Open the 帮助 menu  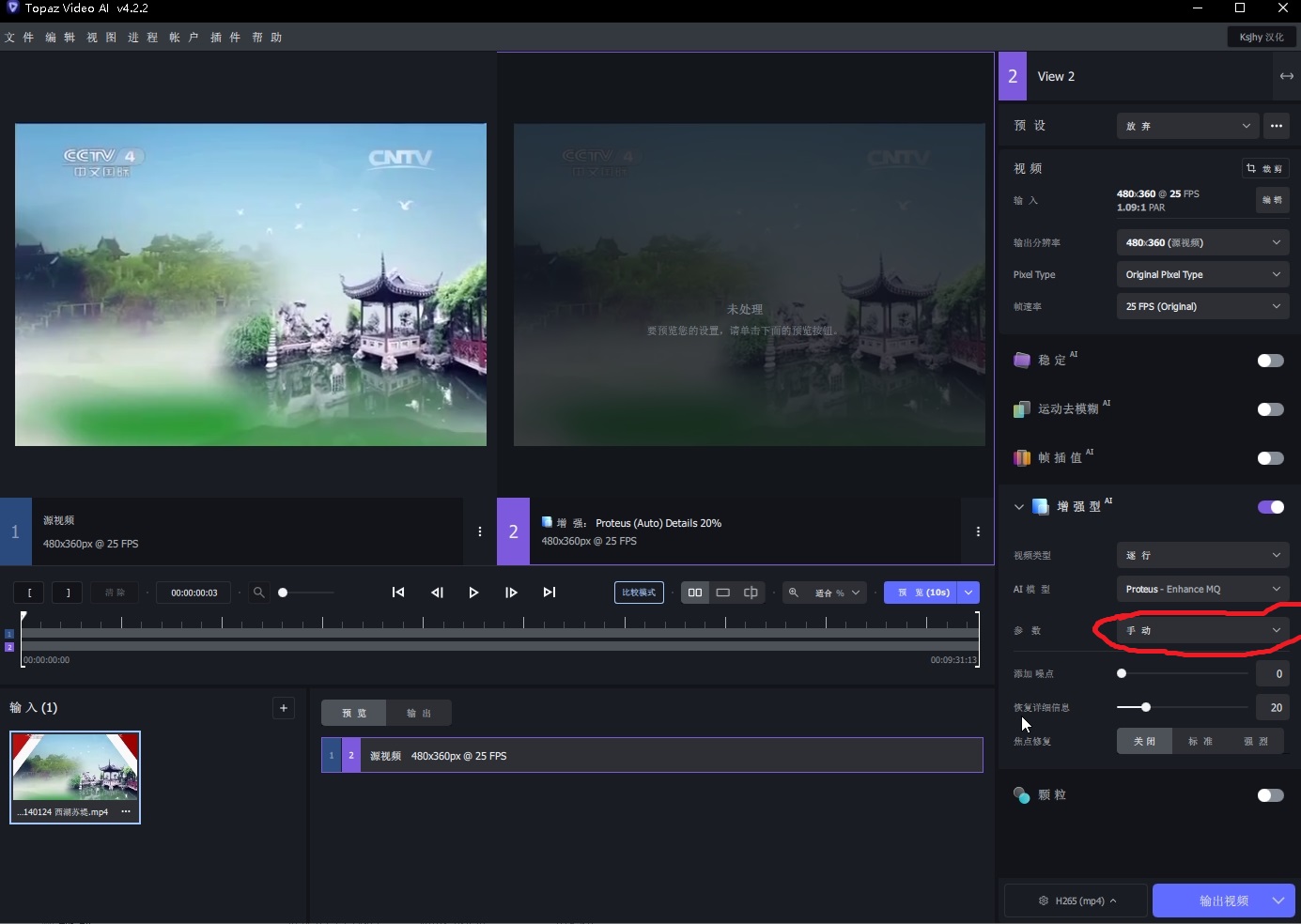point(267,38)
